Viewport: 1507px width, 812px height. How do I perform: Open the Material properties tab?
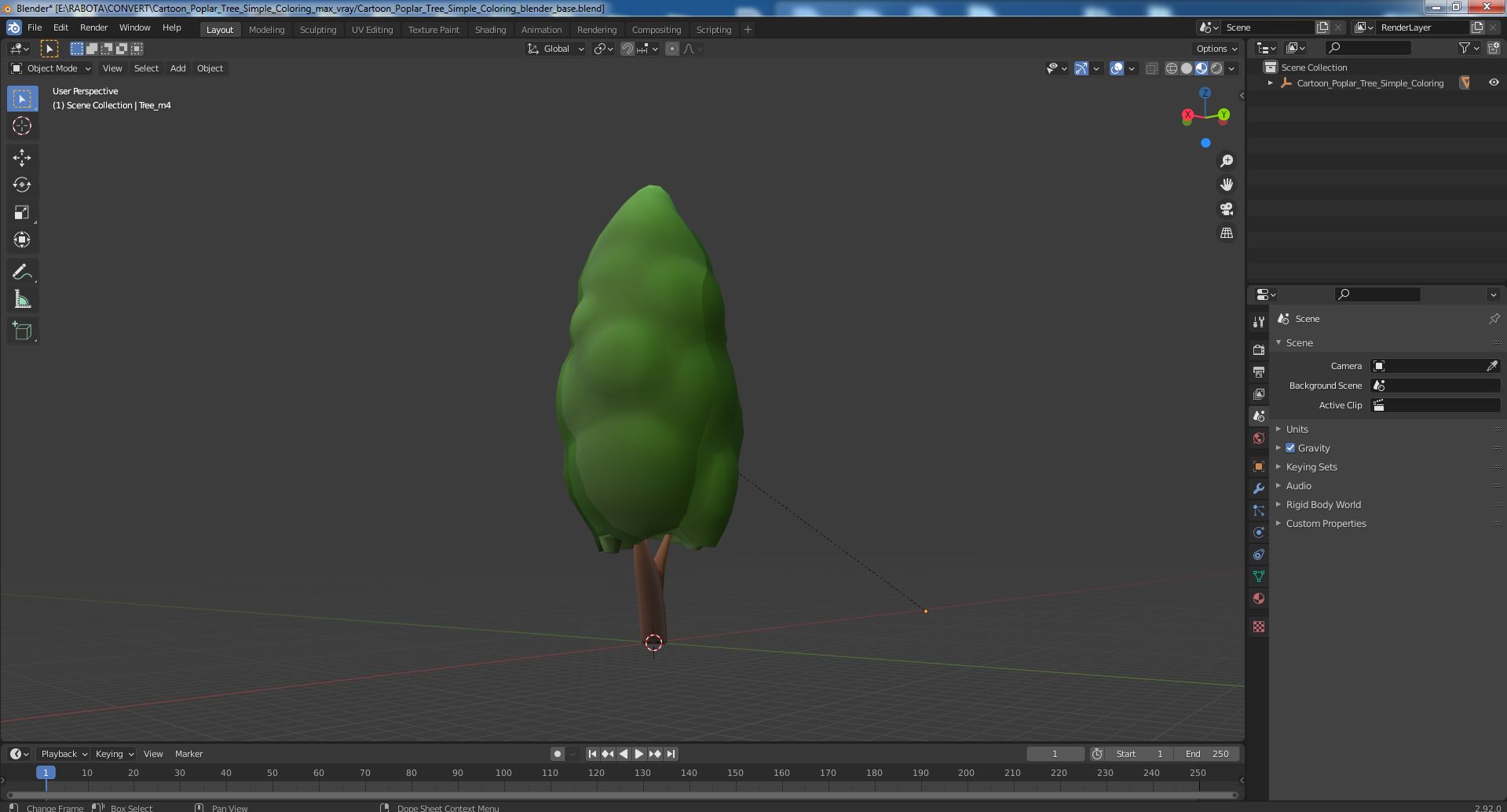[1259, 598]
